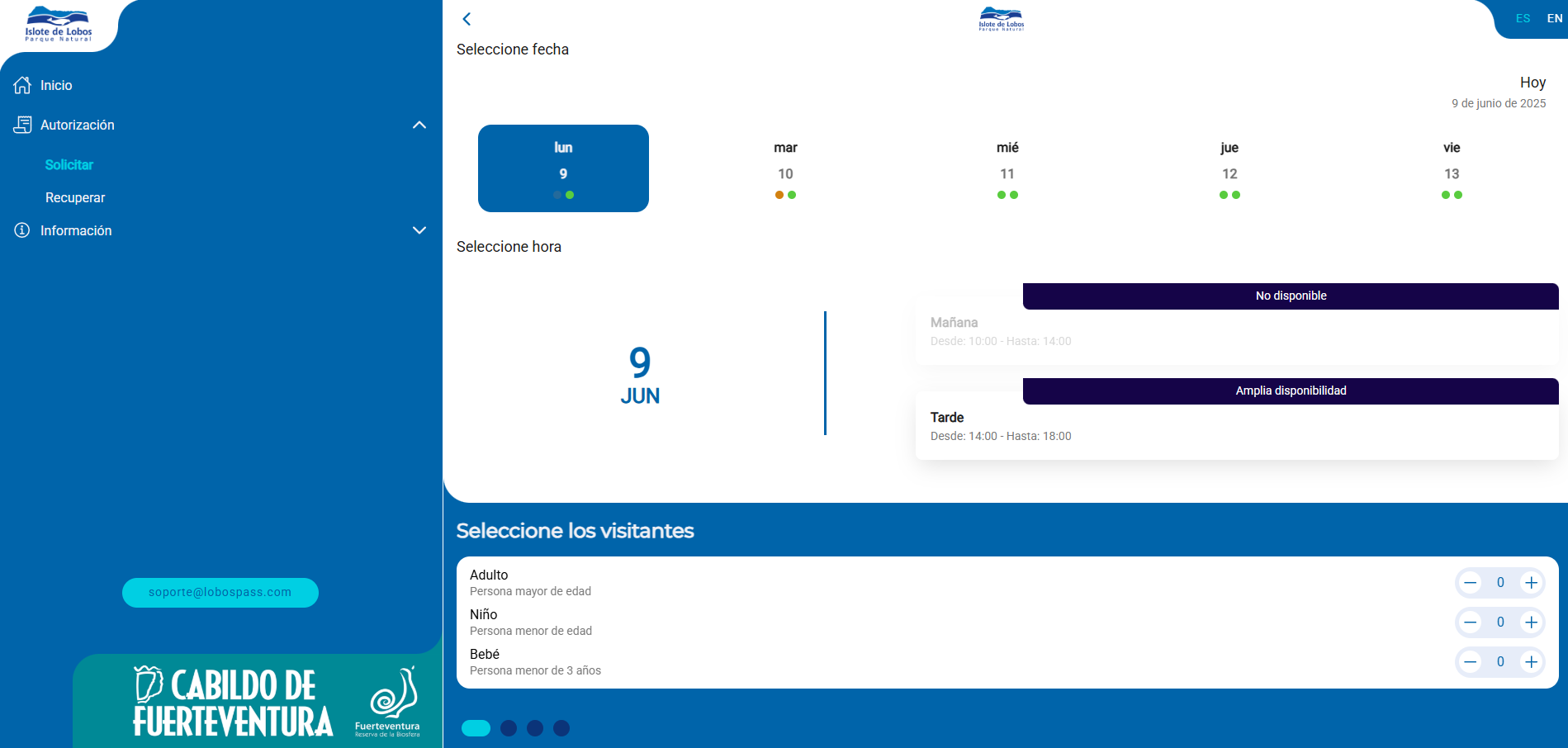Screen dimensions: 1568x748
Task: Collapse the Autorización menu chevron
Action: pos(419,125)
